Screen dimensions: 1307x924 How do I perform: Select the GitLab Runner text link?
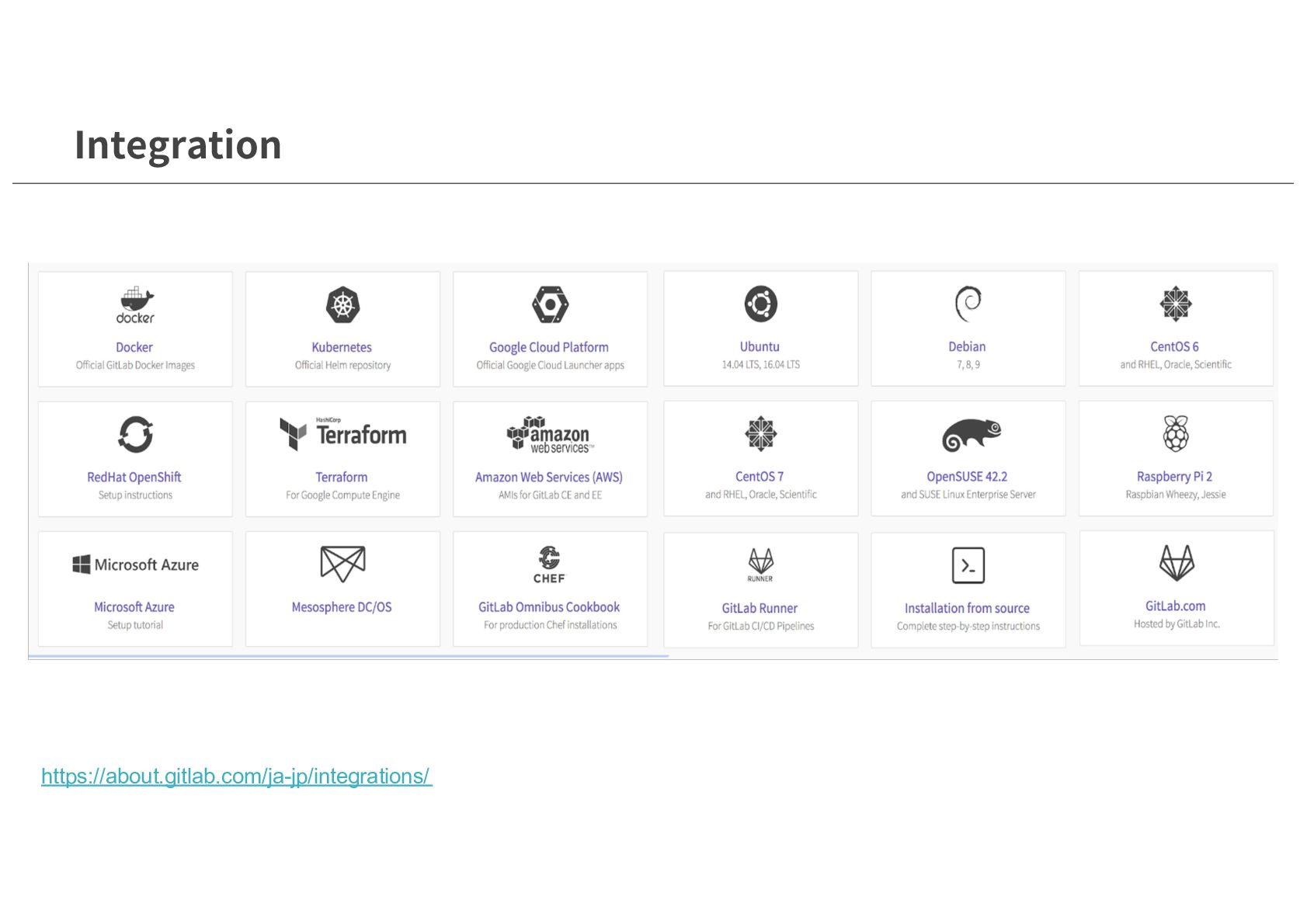tap(760, 608)
